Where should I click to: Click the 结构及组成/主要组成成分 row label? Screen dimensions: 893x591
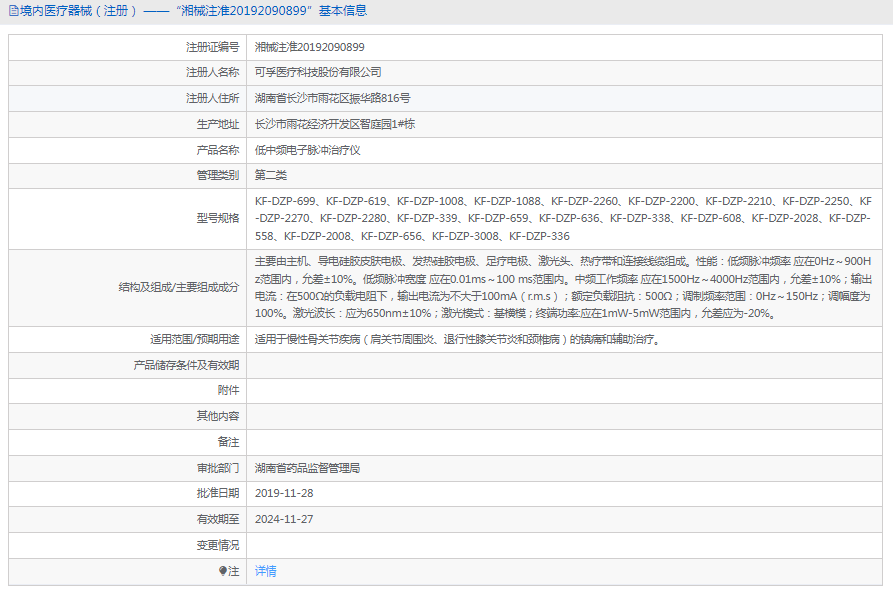pyautogui.click(x=150, y=289)
